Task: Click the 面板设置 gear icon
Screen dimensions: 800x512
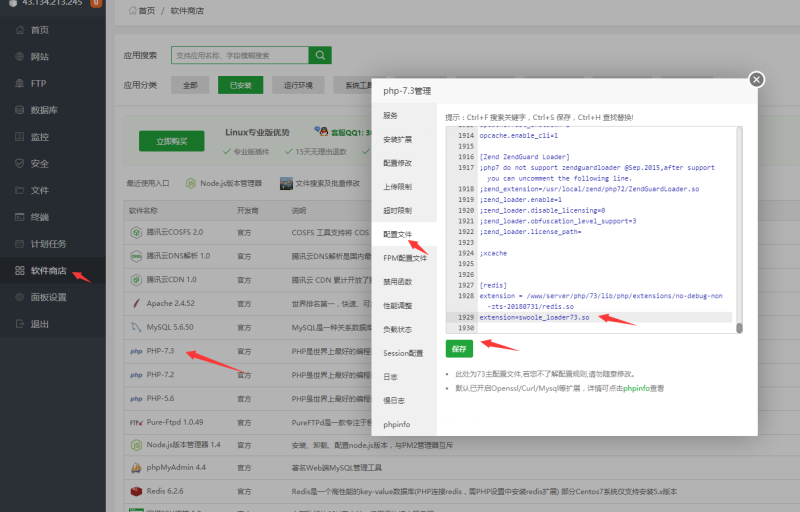Action: coord(19,297)
